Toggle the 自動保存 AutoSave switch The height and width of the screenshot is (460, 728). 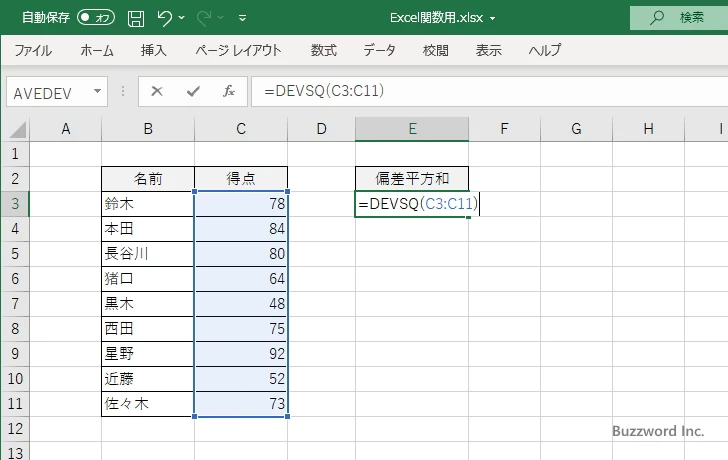(x=96, y=18)
